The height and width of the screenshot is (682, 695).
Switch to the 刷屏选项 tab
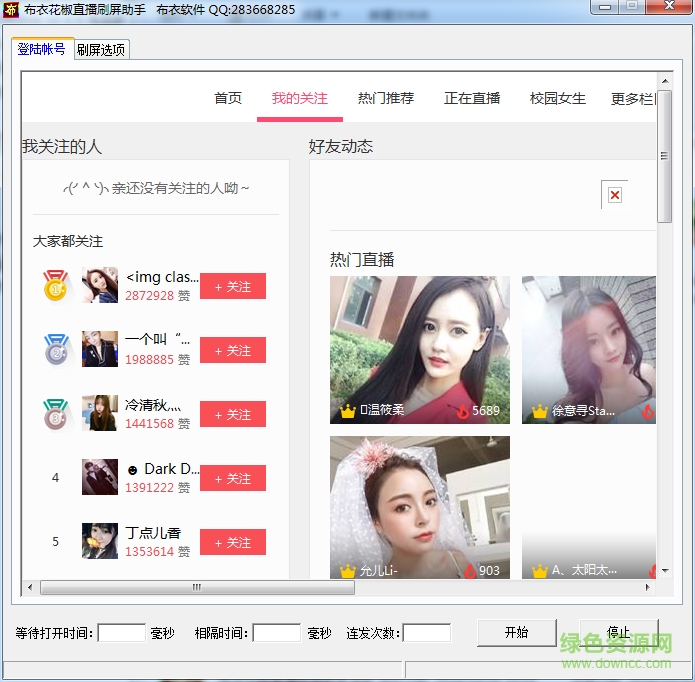click(x=101, y=50)
